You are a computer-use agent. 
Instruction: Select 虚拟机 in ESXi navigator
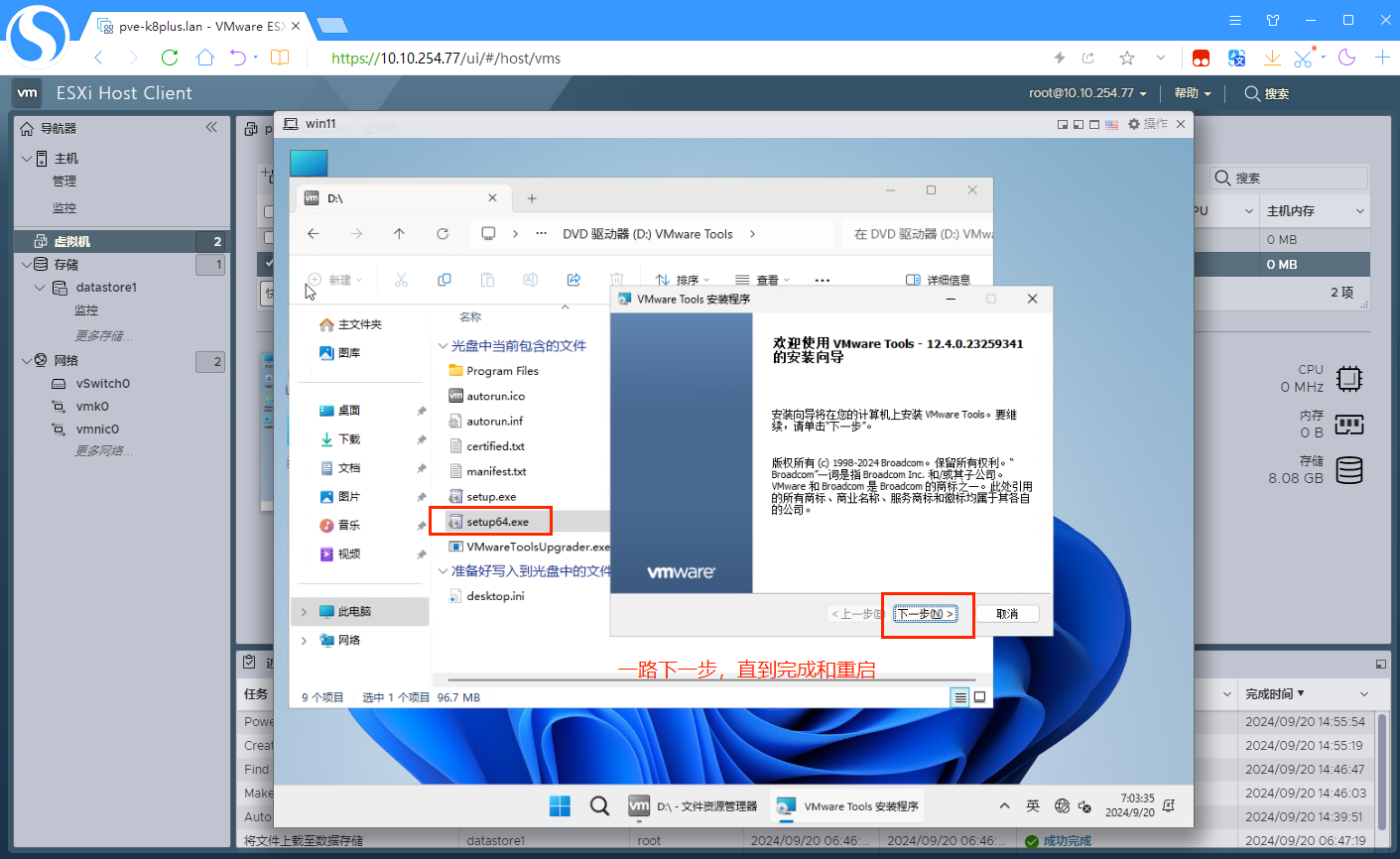[122, 241]
